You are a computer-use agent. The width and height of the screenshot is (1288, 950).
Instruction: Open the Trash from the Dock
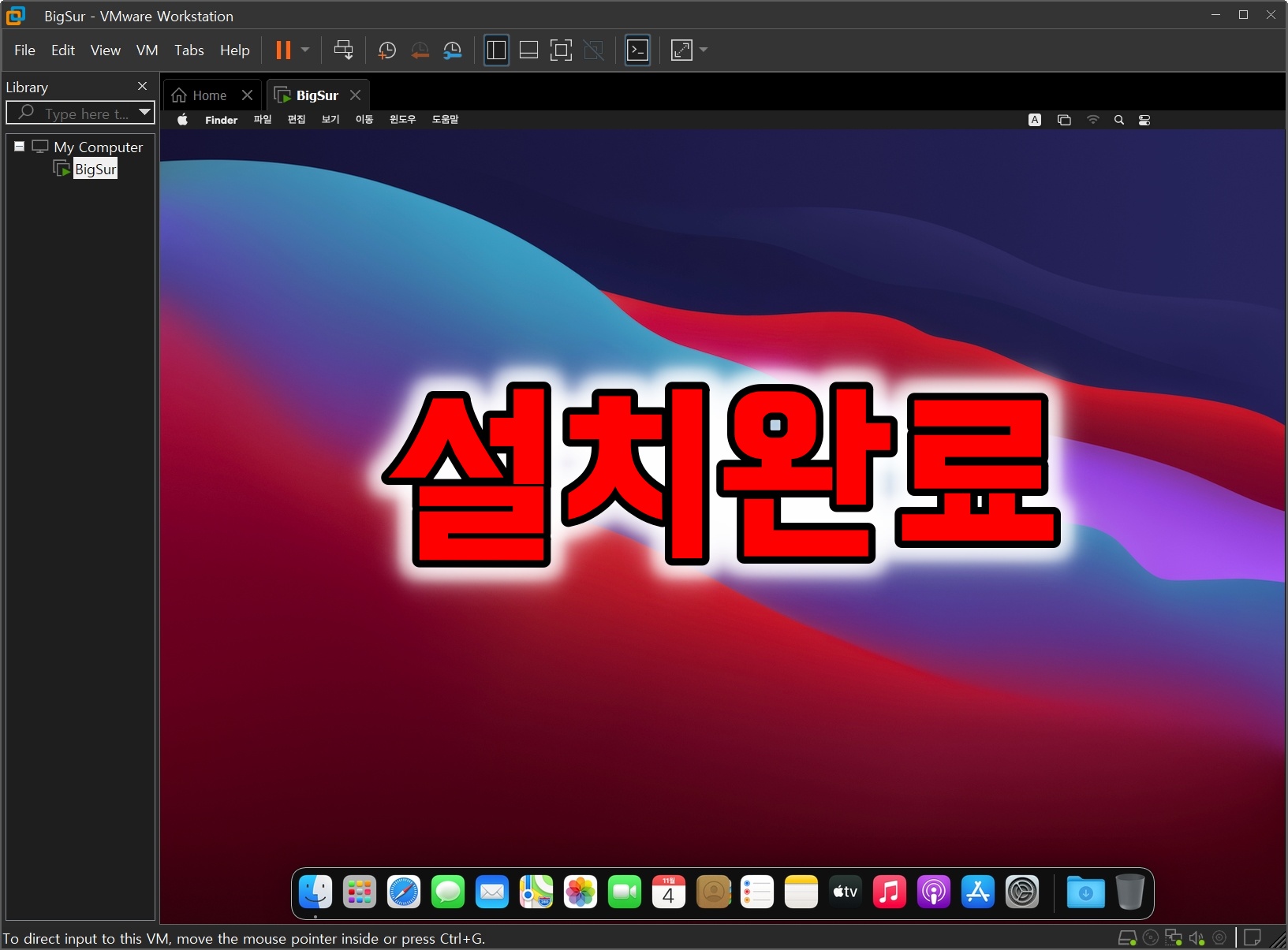coord(1130,892)
